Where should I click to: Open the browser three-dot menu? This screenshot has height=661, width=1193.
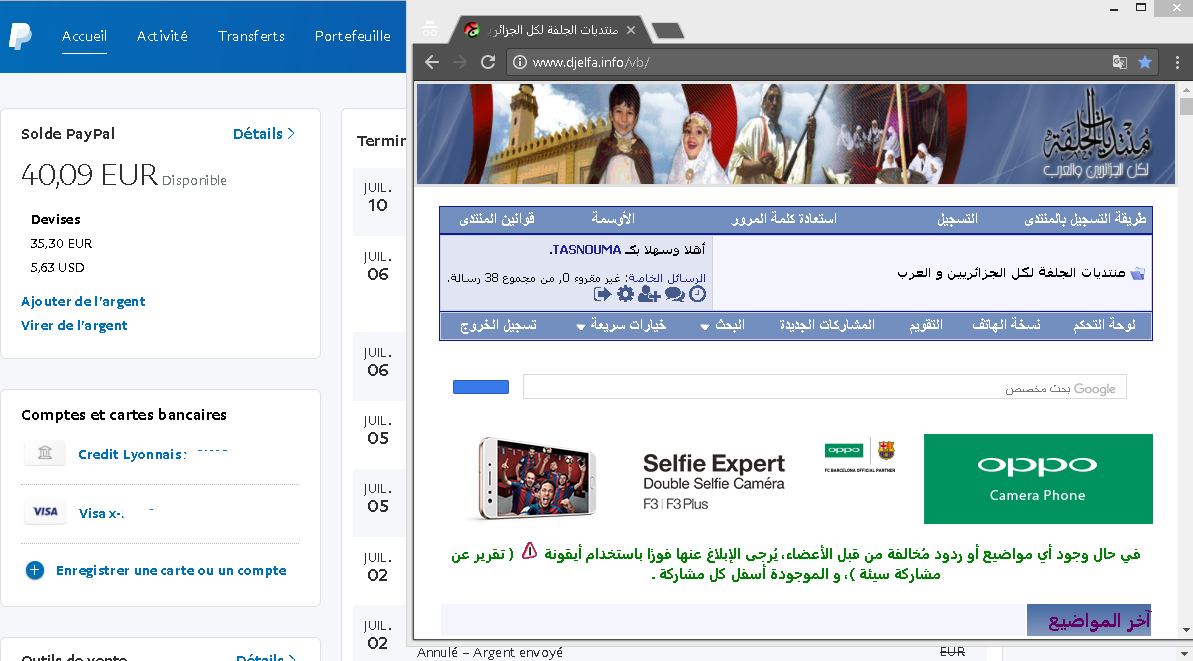click(1177, 62)
